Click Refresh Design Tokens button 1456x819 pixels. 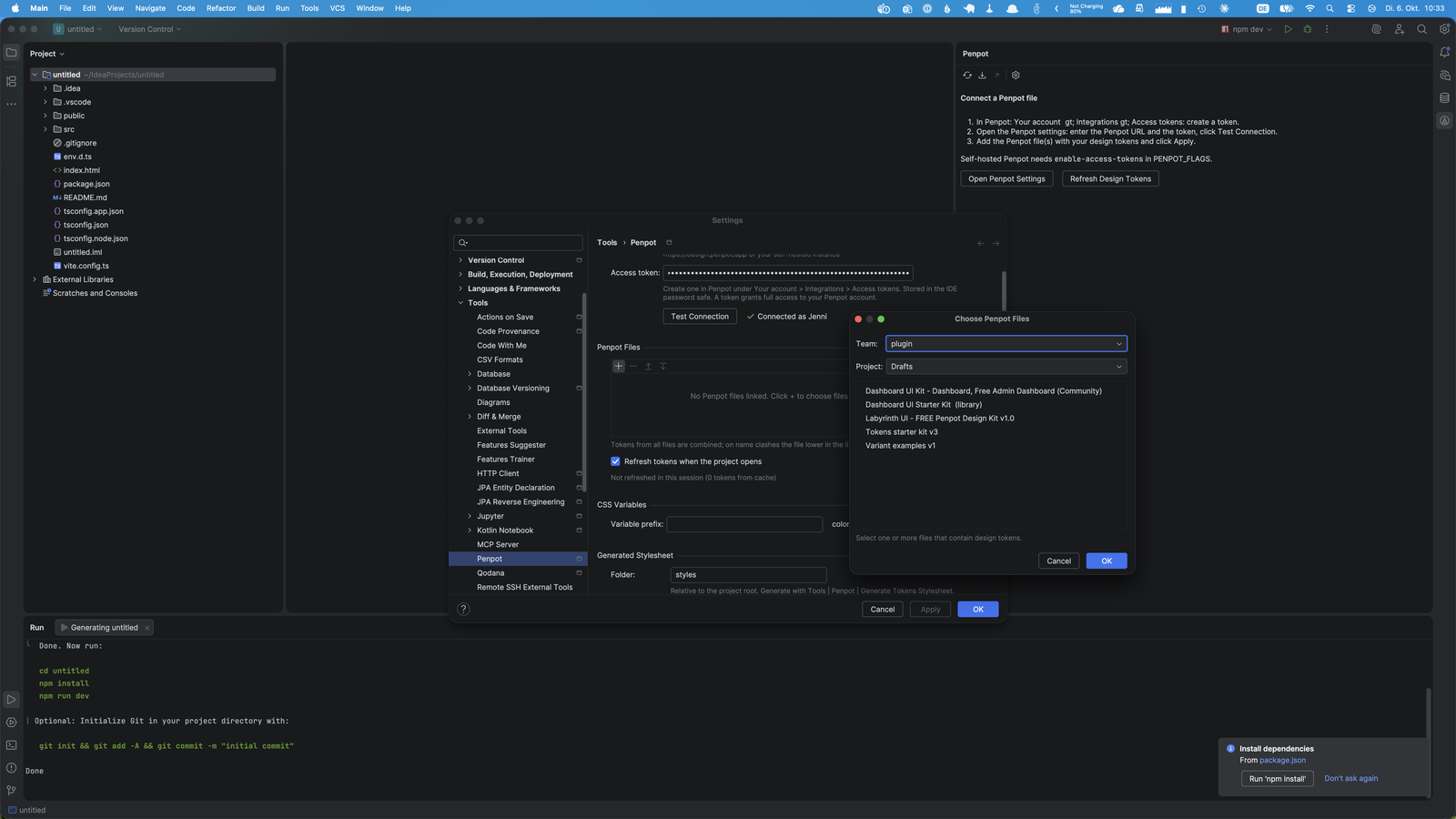(1110, 179)
